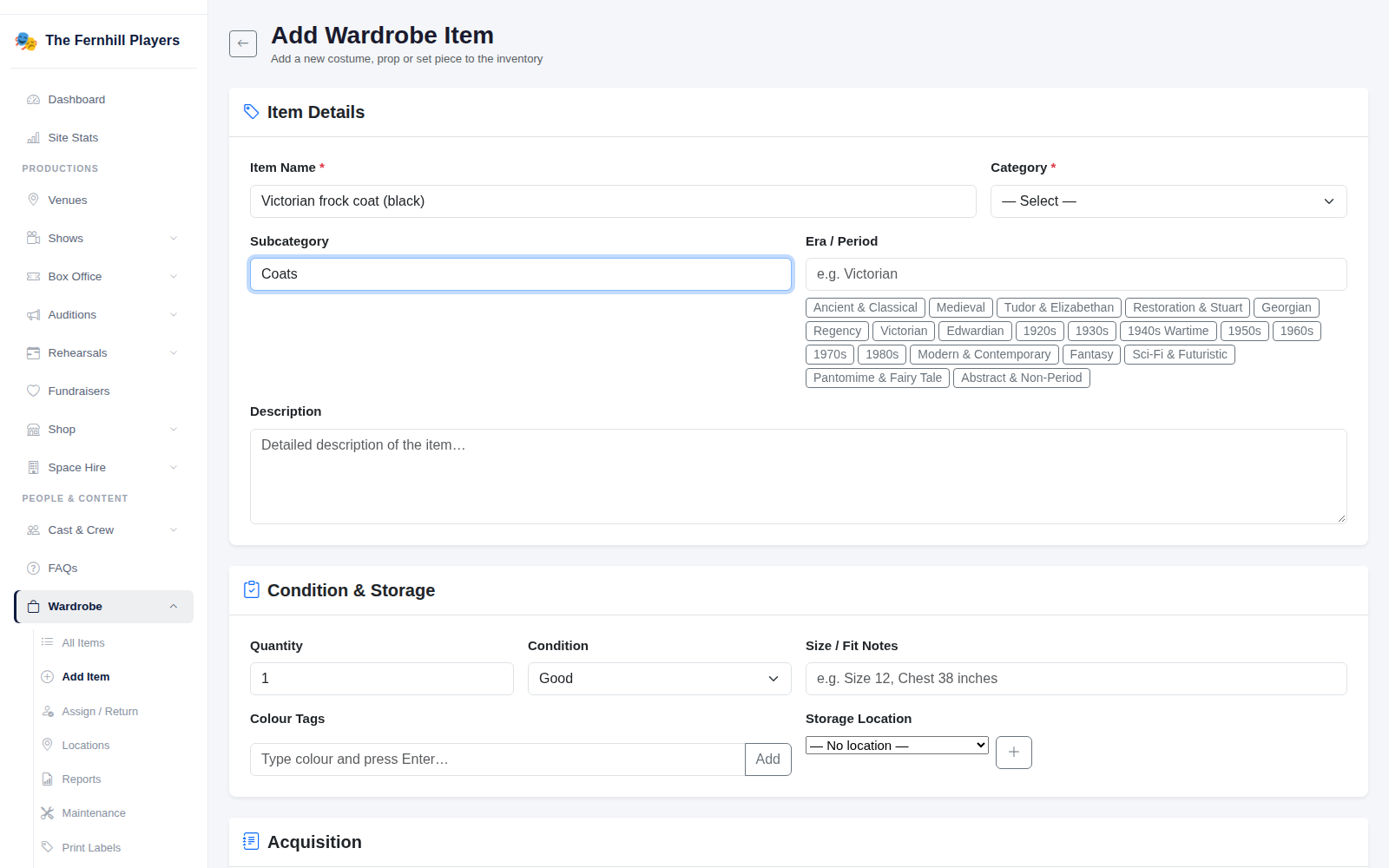The image size is (1389, 868).
Task: Select the Victorian era tag
Action: coord(904,331)
